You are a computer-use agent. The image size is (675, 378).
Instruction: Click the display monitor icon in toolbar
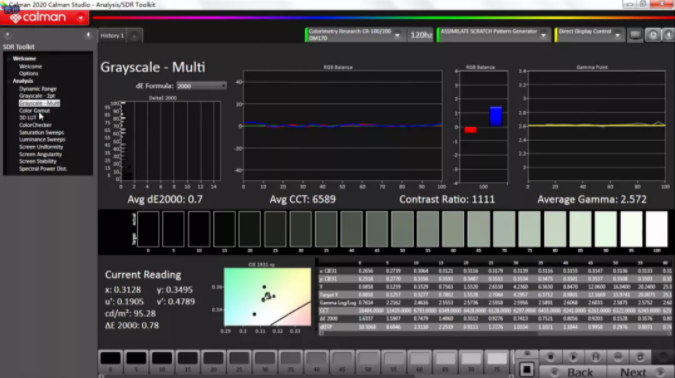(635, 35)
